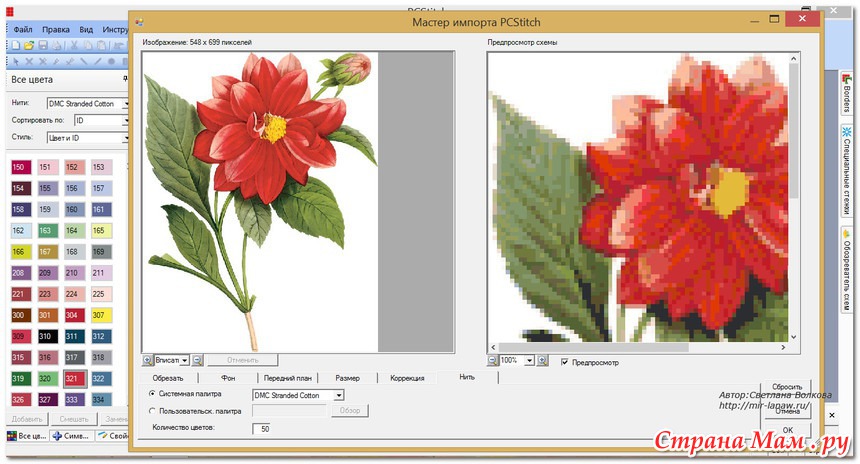Click the OK button
This screenshot has height=464, width=860.
788,430
